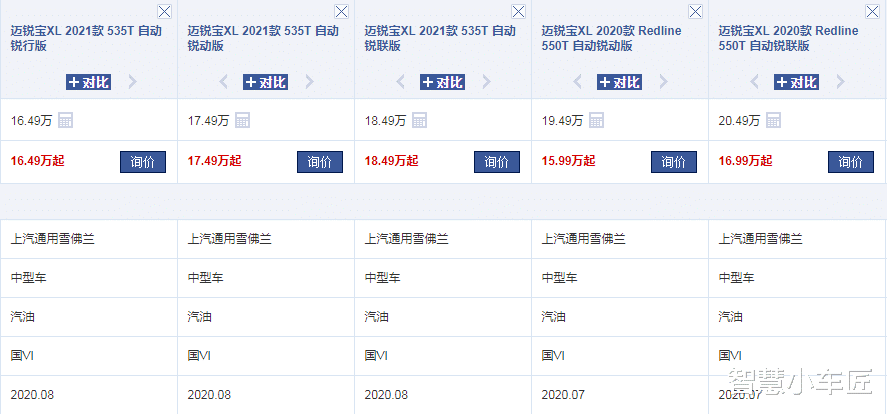Move 535T 自动锐联版 column left with arrow
The image size is (887, 414).
point(401,82)
